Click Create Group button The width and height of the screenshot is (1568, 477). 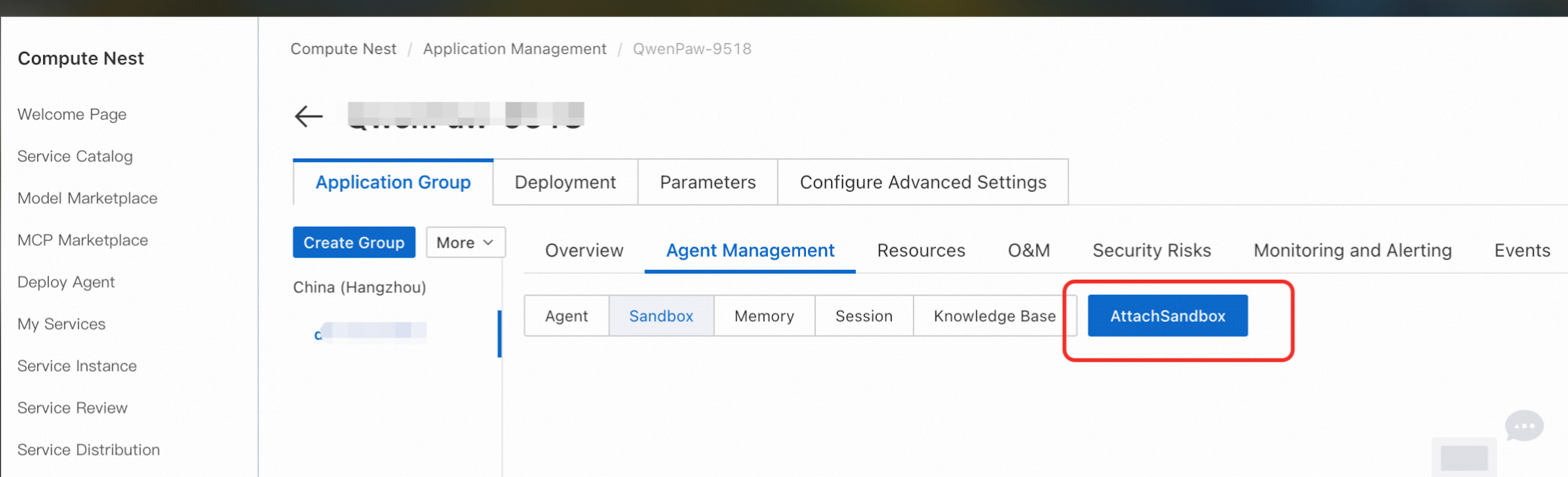click(354, 242)
